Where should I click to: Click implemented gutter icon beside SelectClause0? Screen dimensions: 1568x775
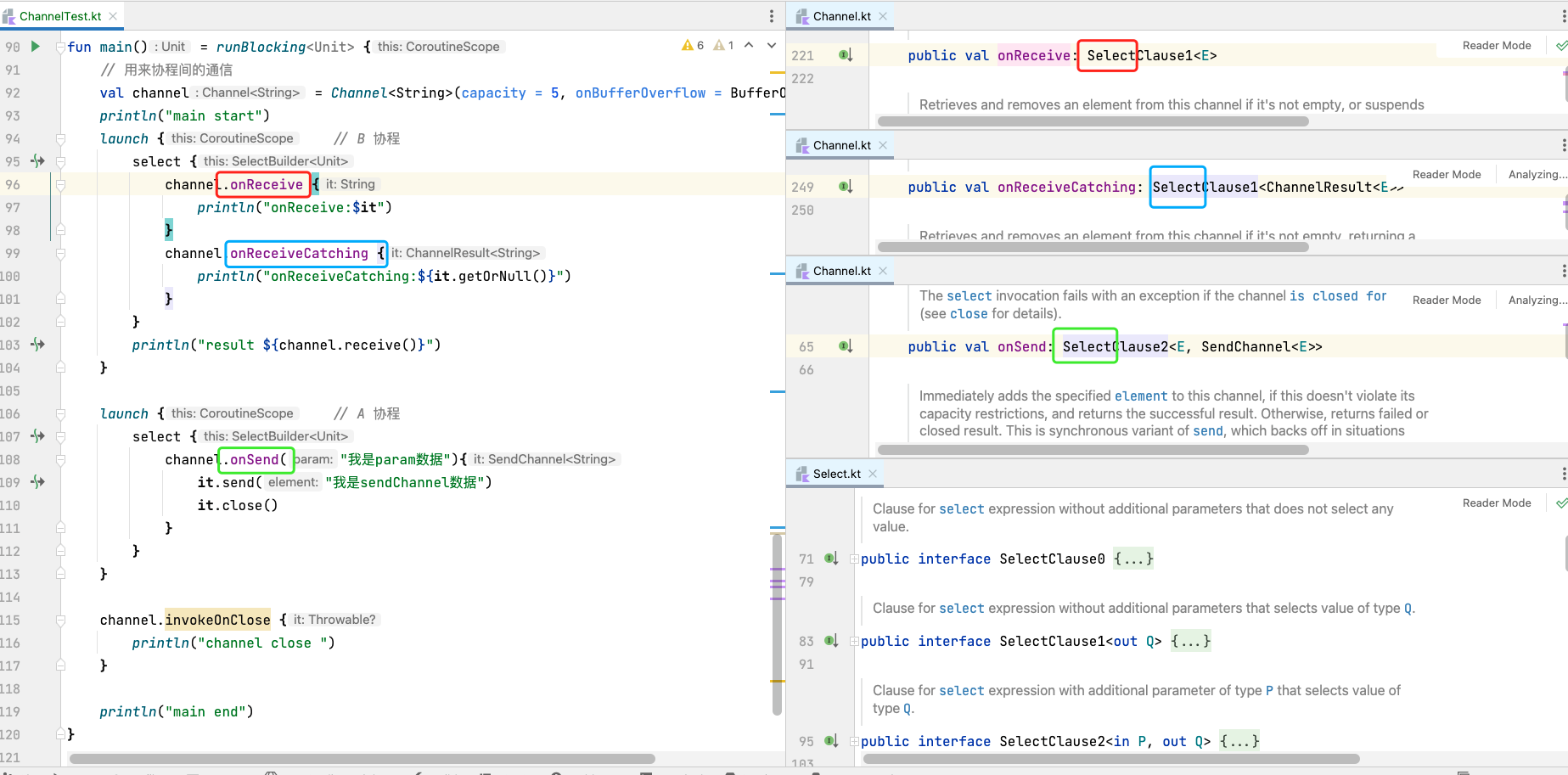click(x=831, y=559)
